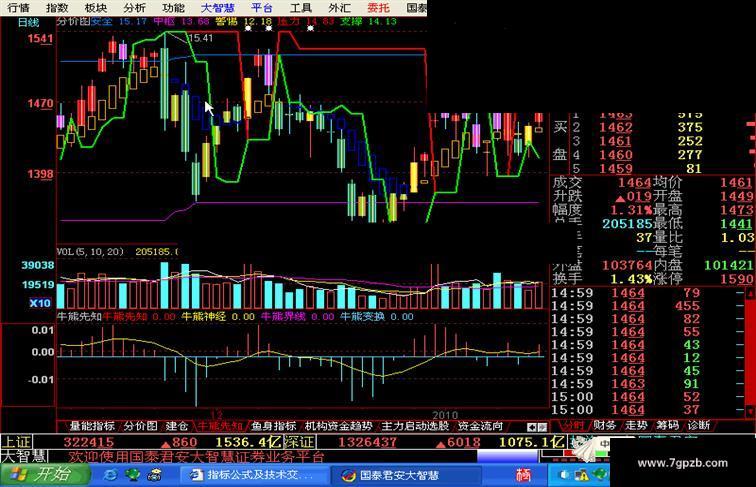Viewport: 756px width, 487px height.
Task: Click the 日线 period label
Action: tap(28, 22)
